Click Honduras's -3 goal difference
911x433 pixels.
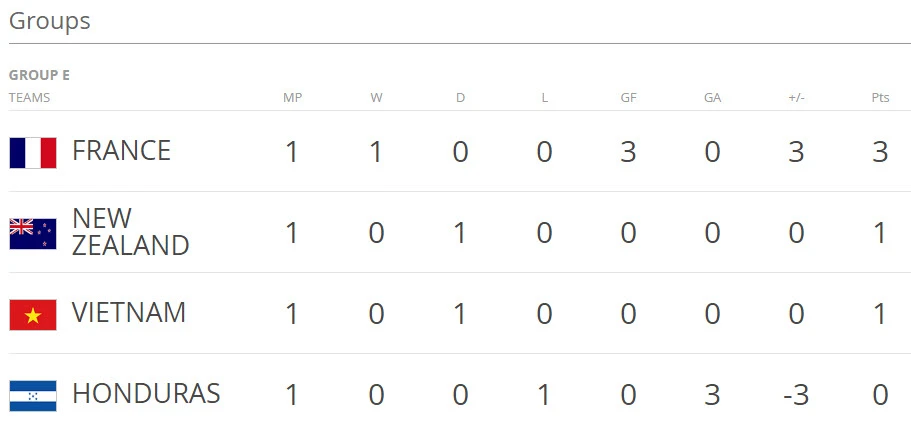point(796,395)
